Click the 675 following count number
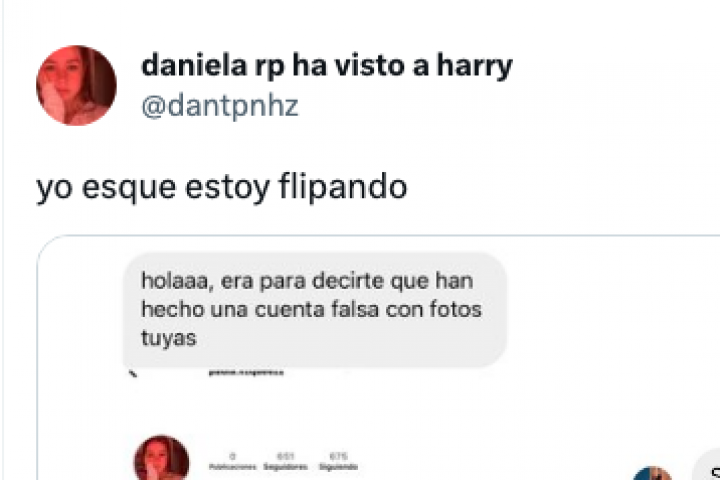Image resolution: width=720 pixels, height=480 pixels. (338, 456)
